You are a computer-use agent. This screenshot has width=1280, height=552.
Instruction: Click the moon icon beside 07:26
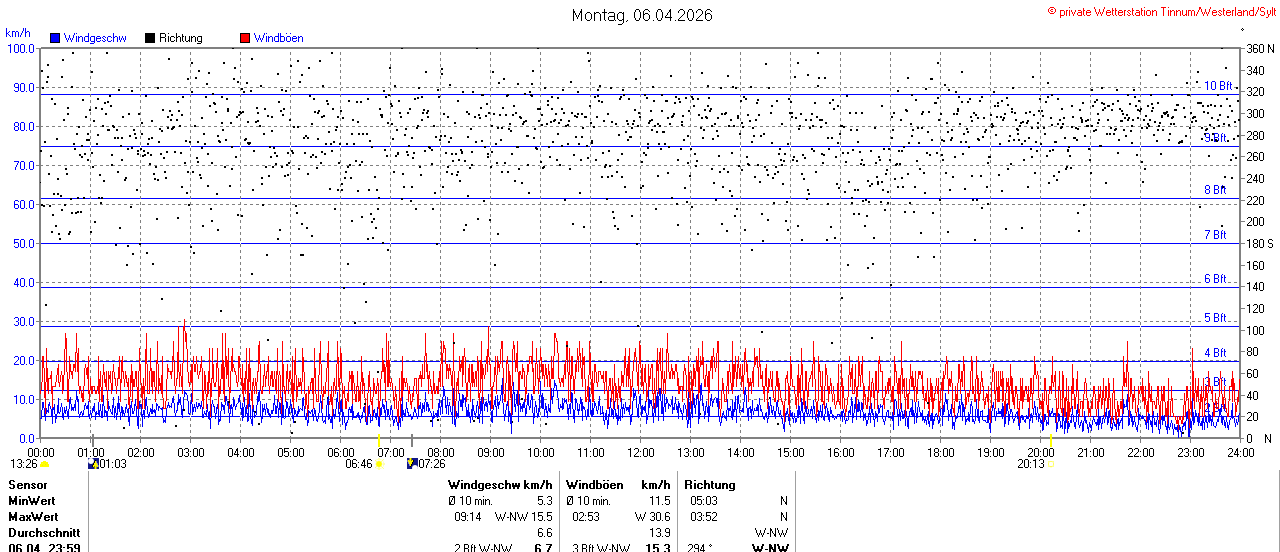click(411, 463)
